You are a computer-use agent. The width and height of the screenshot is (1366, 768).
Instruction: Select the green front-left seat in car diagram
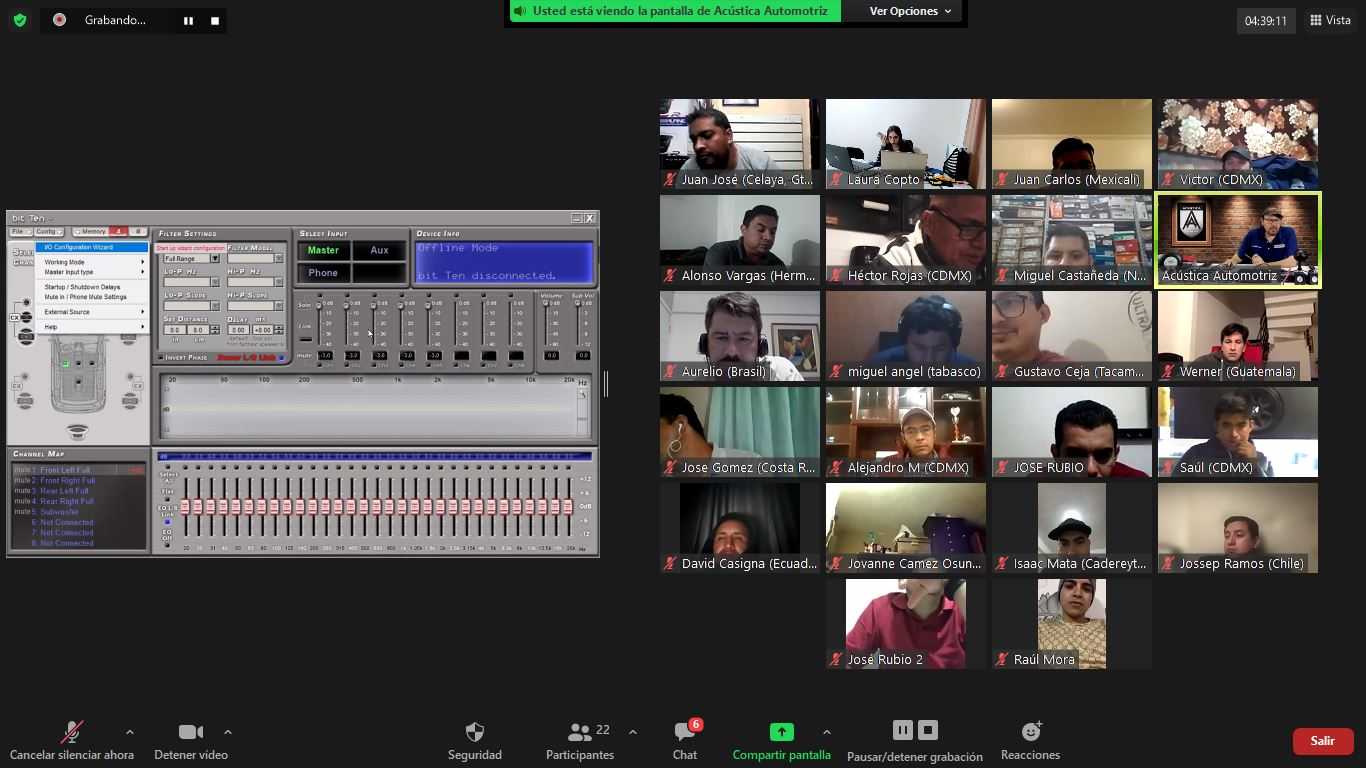pyautogui.click(x=66, y=363)
